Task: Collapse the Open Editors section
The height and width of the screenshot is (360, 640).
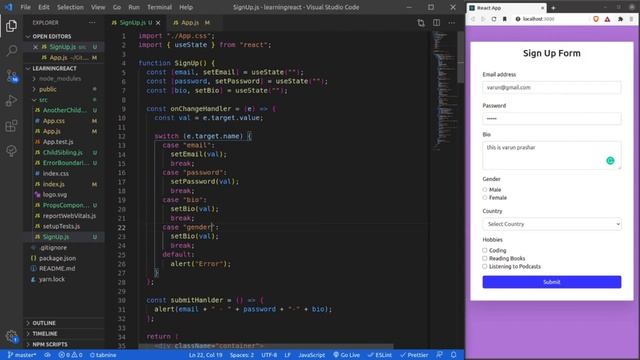Action: click(64, 36)
